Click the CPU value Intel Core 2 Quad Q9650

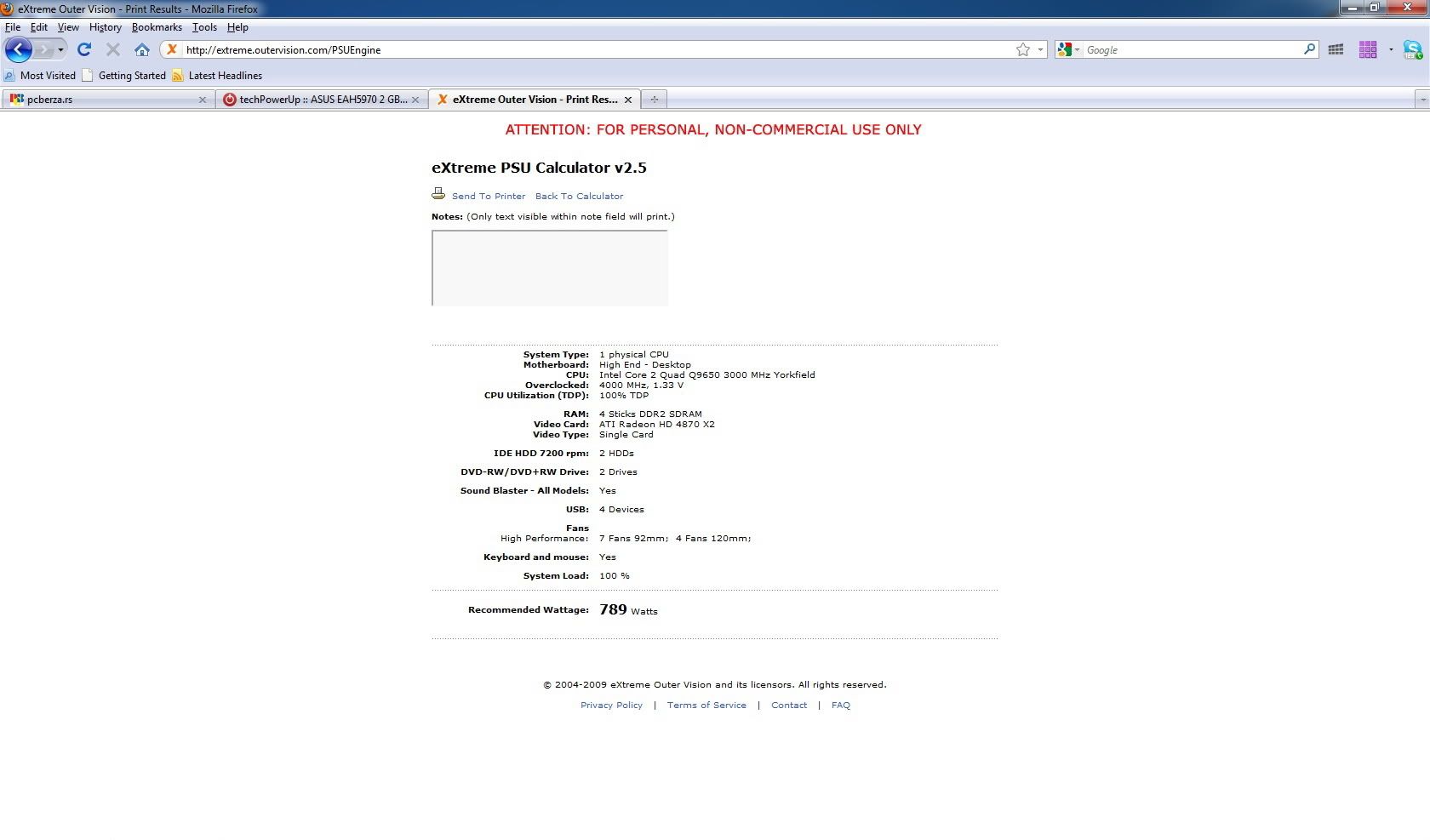(707, 374)
